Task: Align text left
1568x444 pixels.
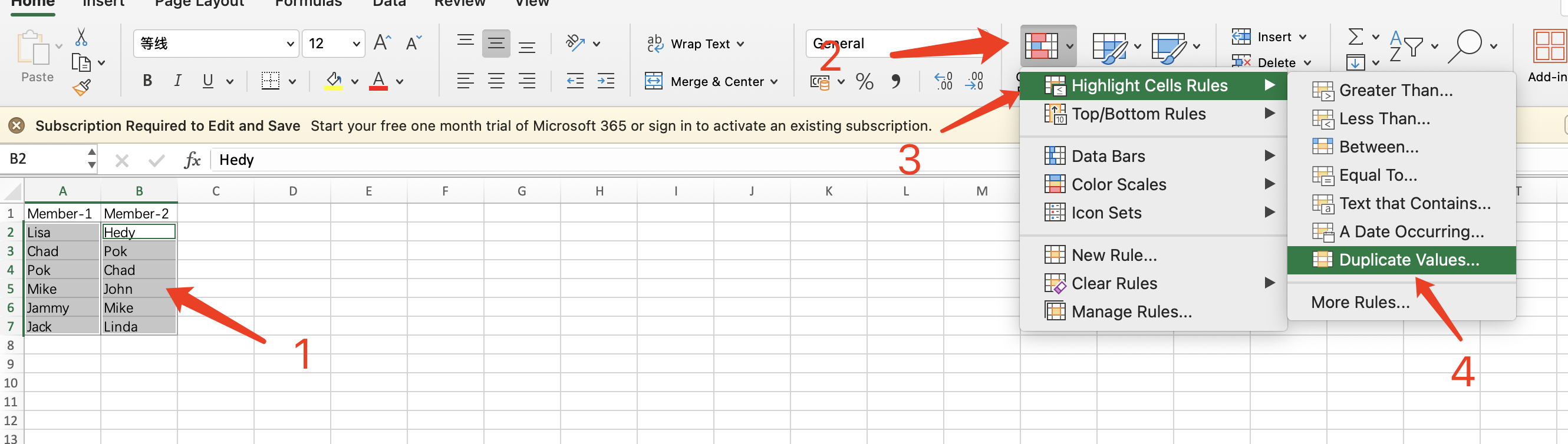Action: pos(466,81)
